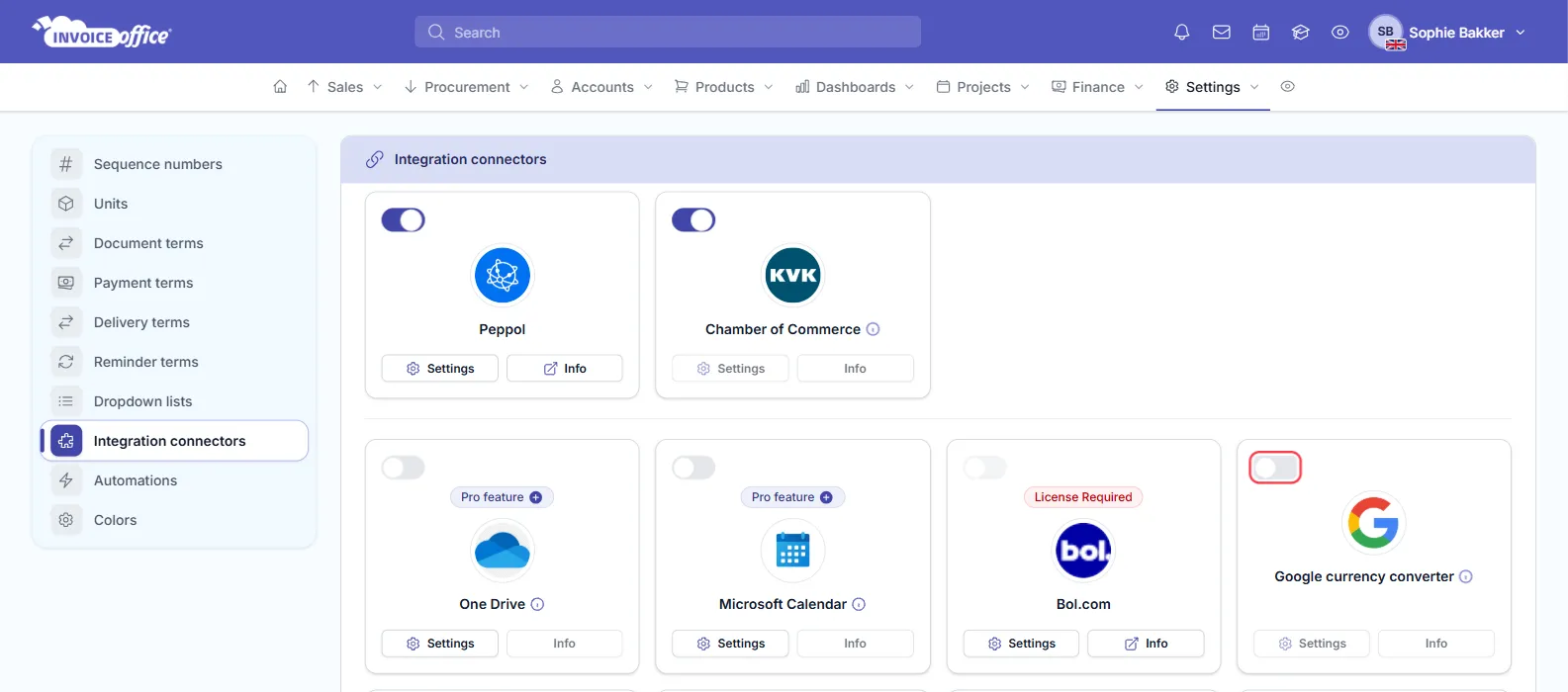Click the Units cube icon

point(66,204)
